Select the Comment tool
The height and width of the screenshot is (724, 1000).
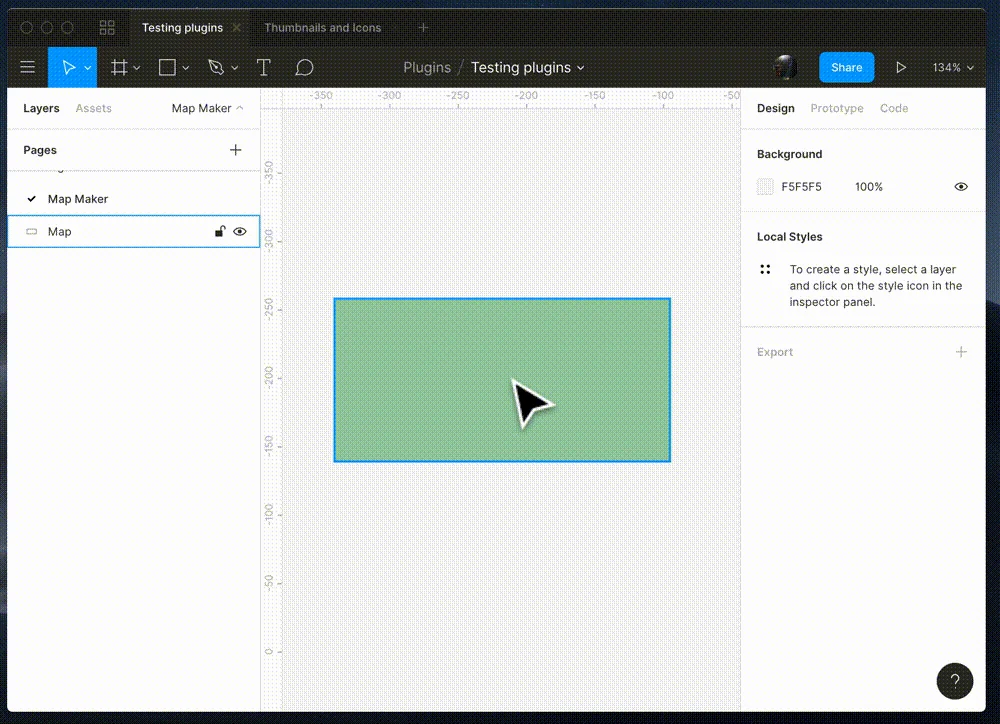coord(303,67)
